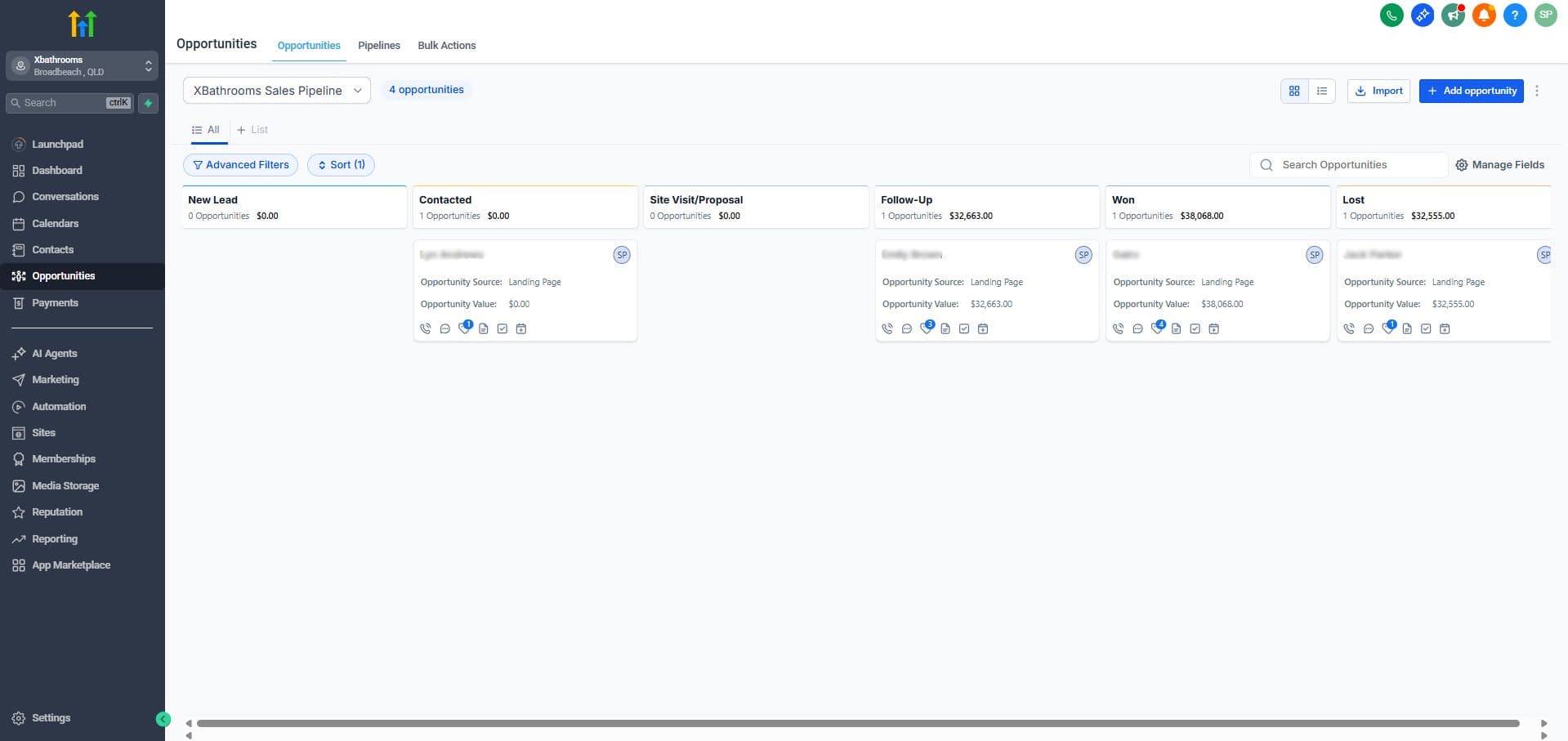Switch to the Pipelines tab

point(378,46)
